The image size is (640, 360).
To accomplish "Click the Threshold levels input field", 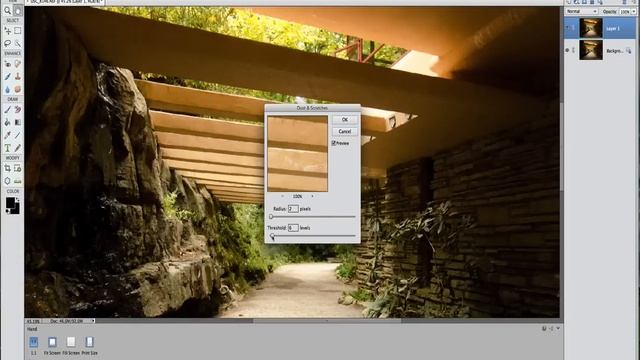I will (x=293, y=228).
